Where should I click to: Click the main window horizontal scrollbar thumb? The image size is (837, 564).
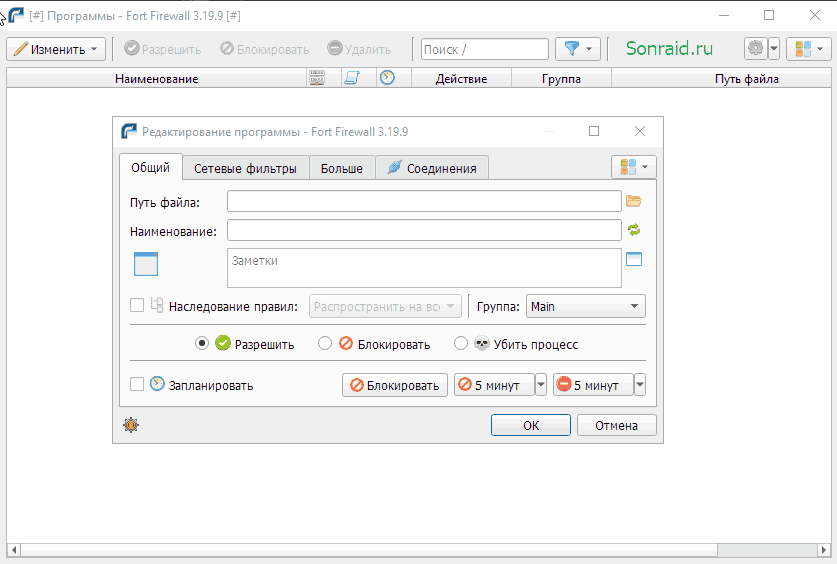(x=369, y=550)
